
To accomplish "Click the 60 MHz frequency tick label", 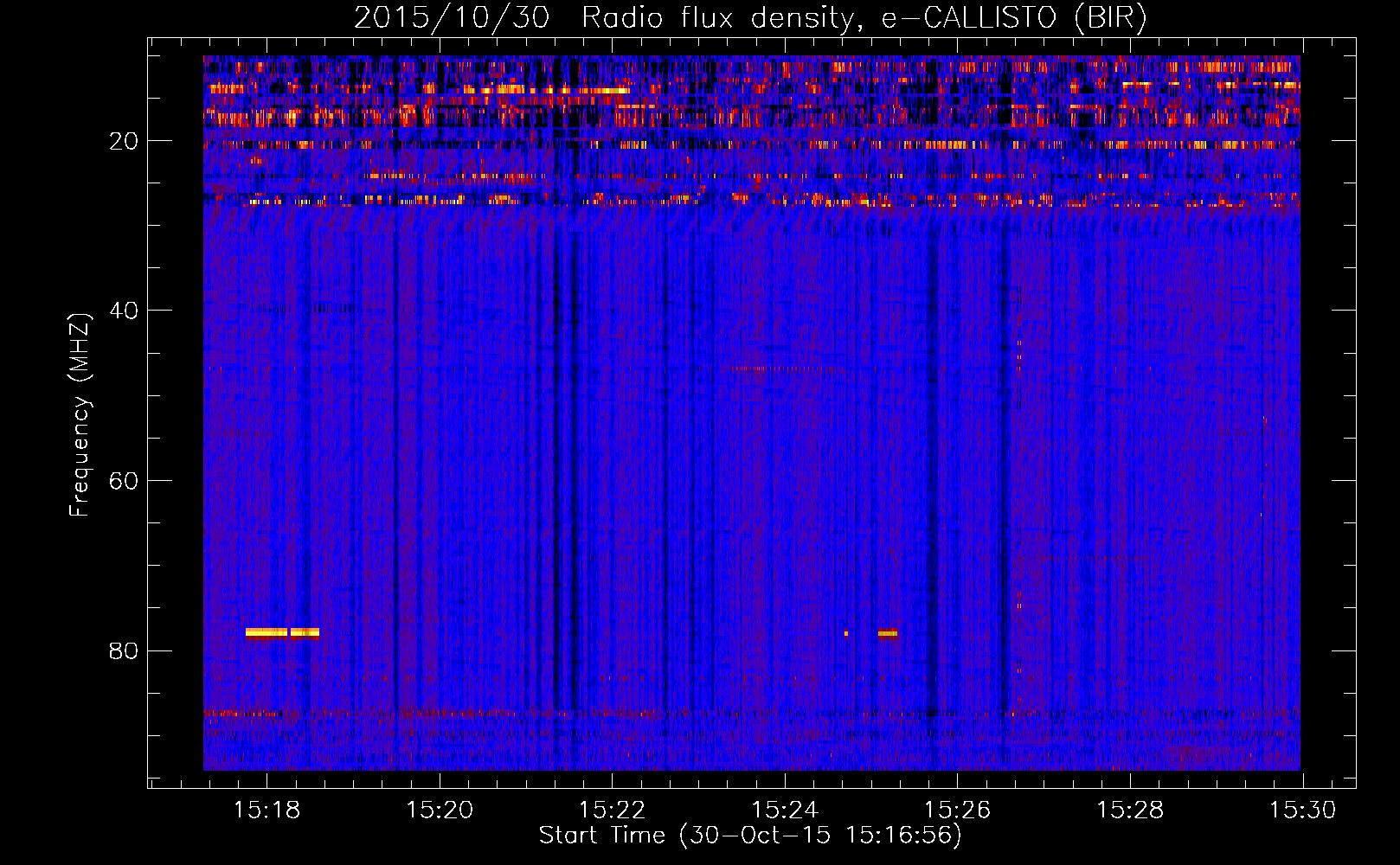I will [124, 481].
